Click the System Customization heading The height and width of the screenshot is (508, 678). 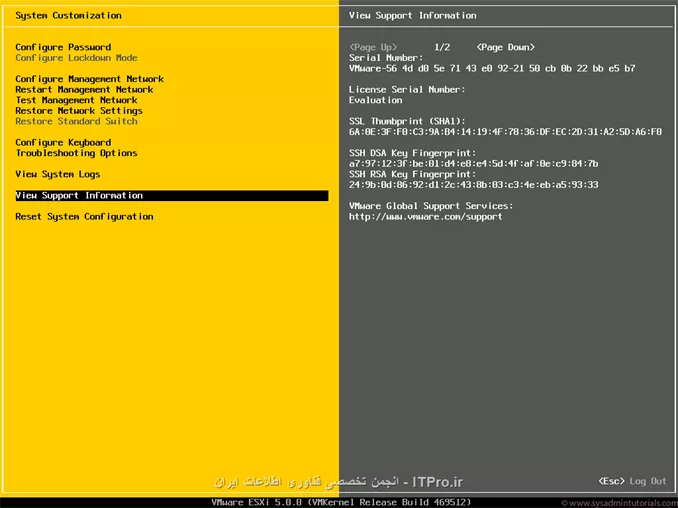(x=68, y=16)
